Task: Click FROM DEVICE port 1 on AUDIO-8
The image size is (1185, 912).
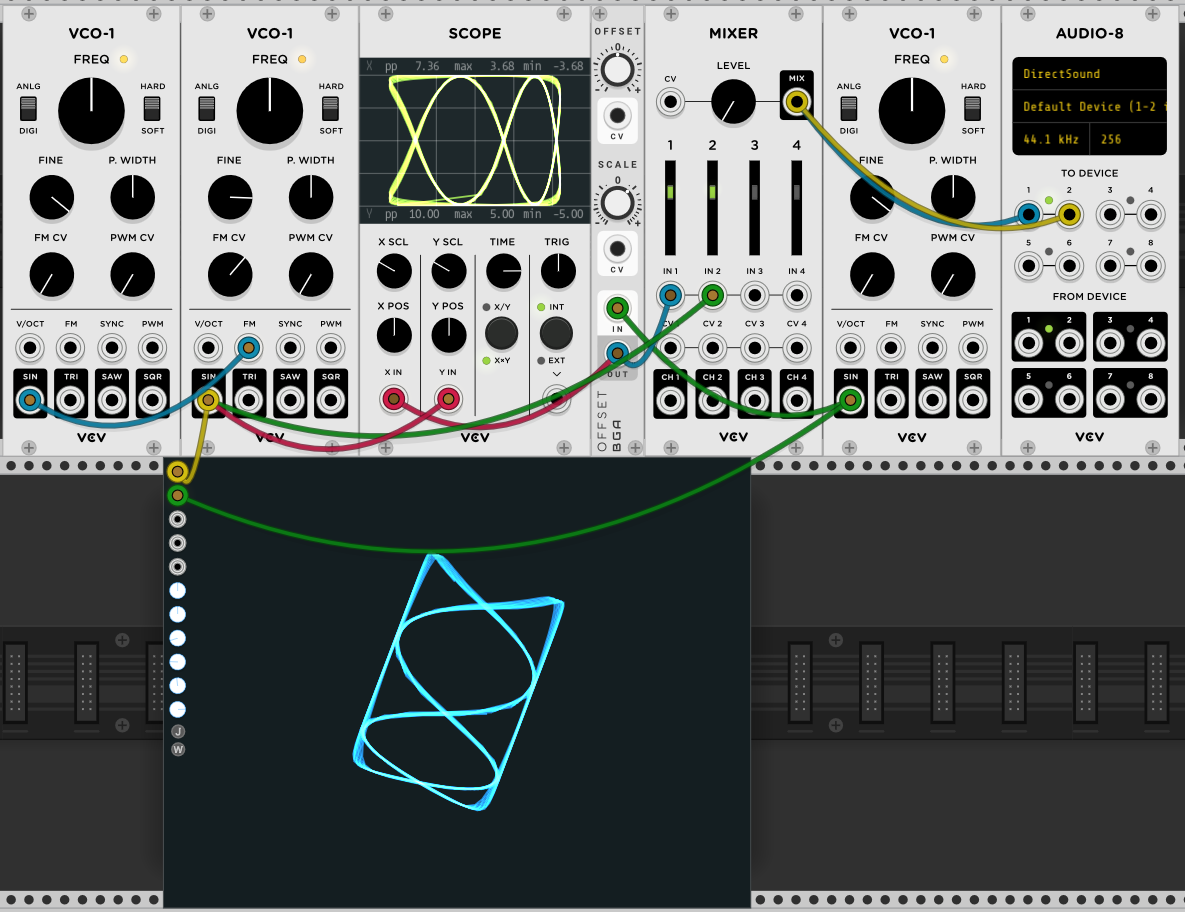Action: tap(1029, 344)
